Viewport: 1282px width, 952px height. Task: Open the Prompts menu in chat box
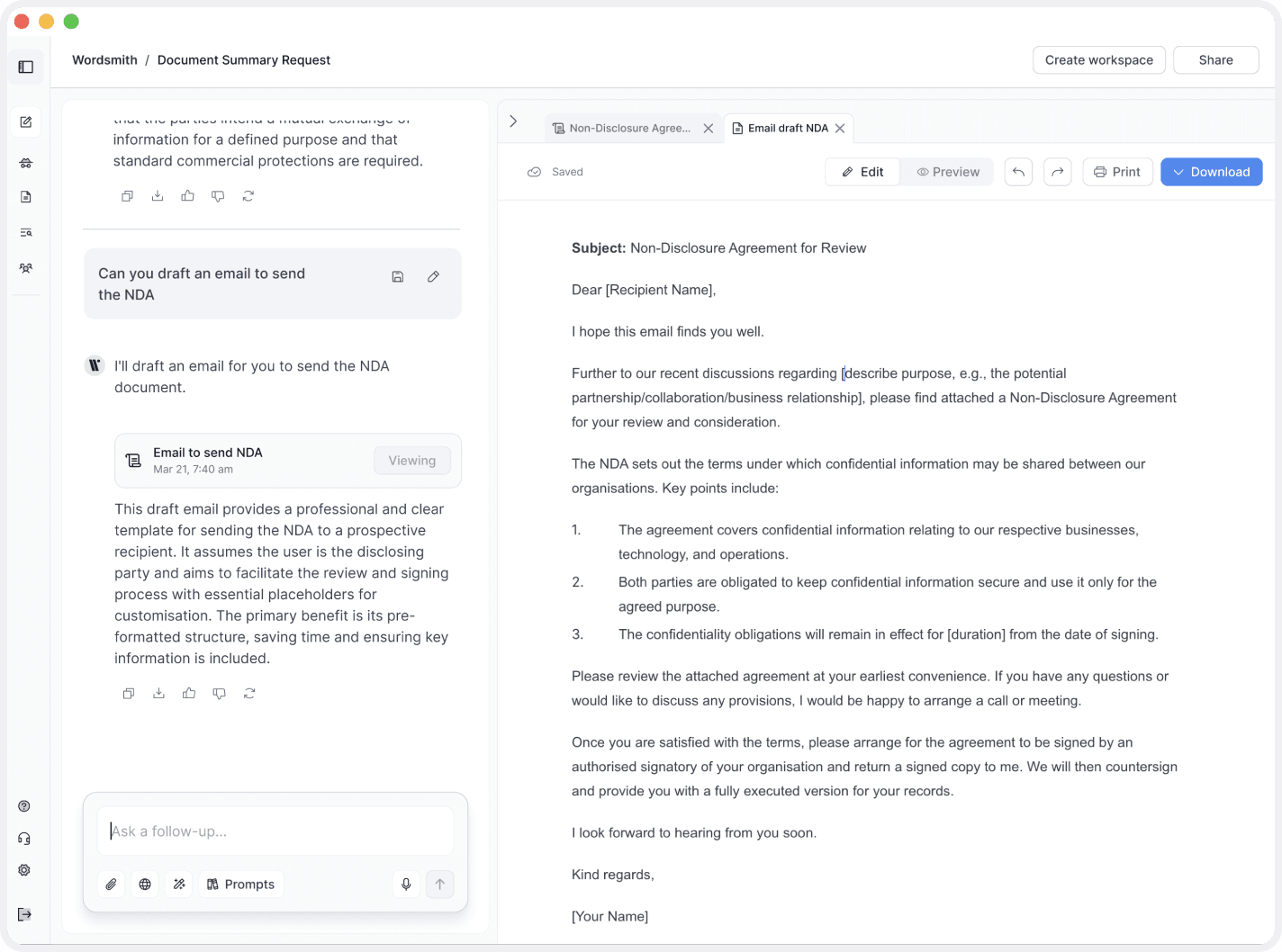pos(240,885)
